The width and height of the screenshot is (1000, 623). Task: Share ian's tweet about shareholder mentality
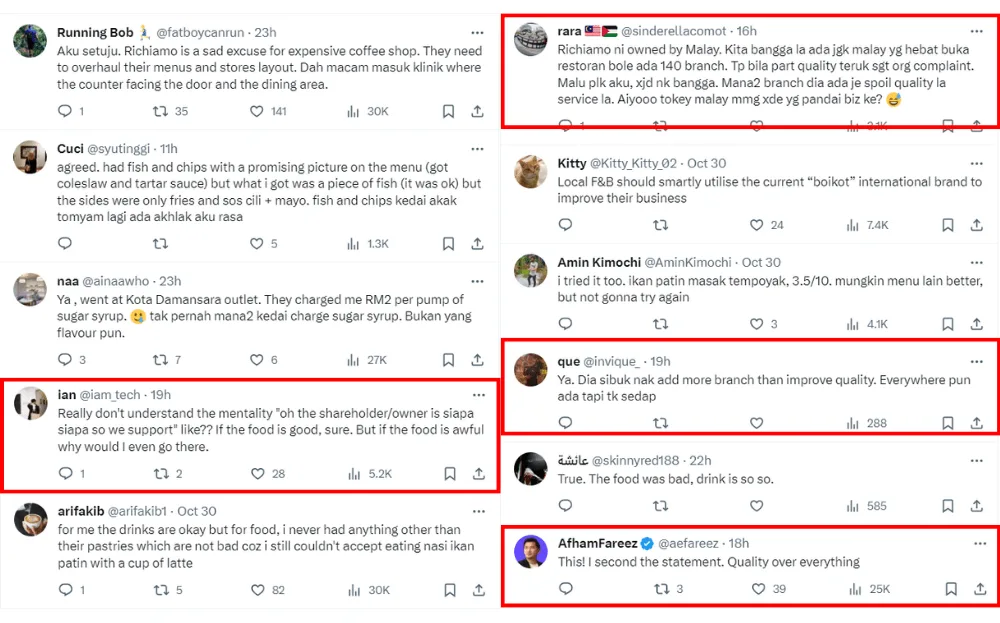click(478, 474)
